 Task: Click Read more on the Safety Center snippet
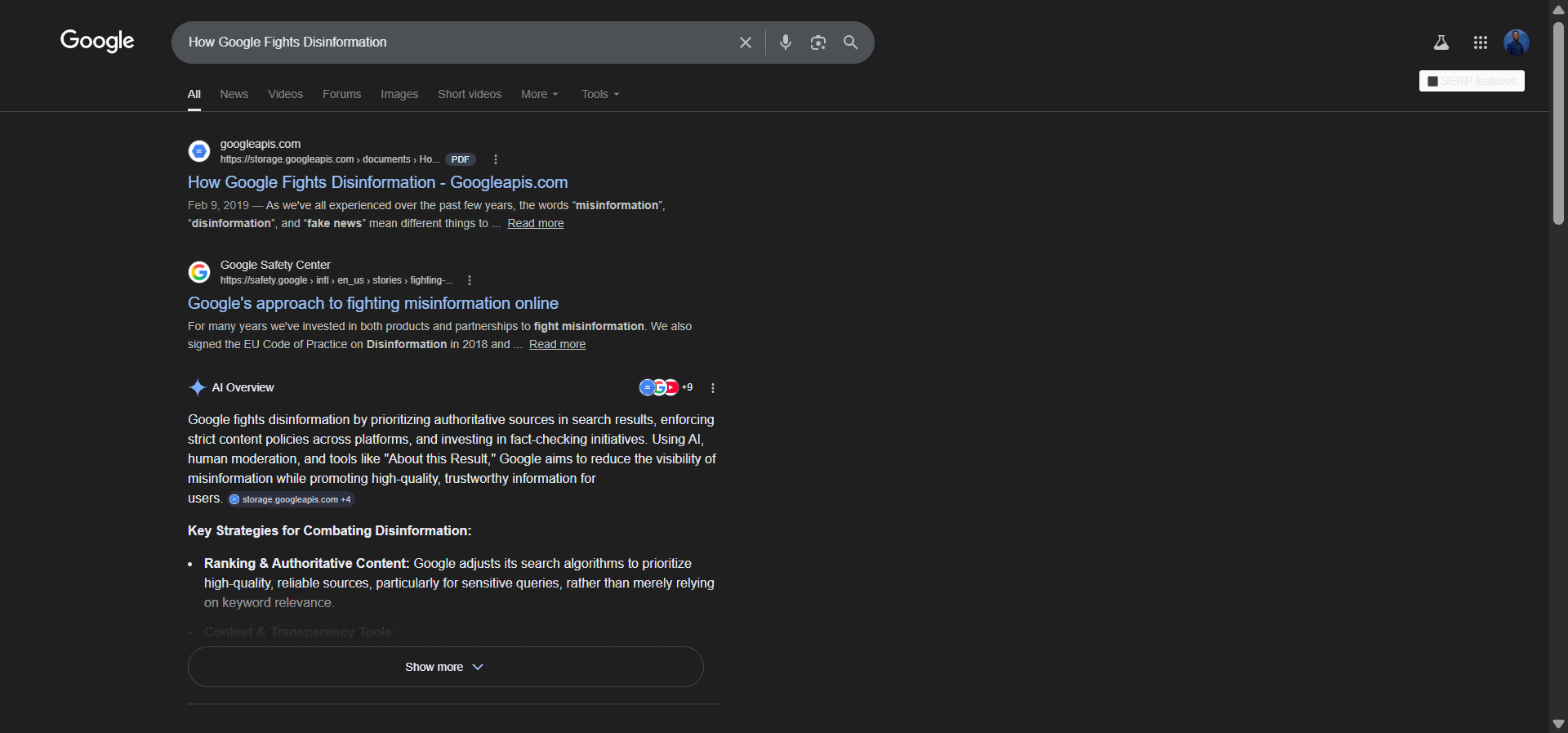pyautogui.click(x=558, y=344)
